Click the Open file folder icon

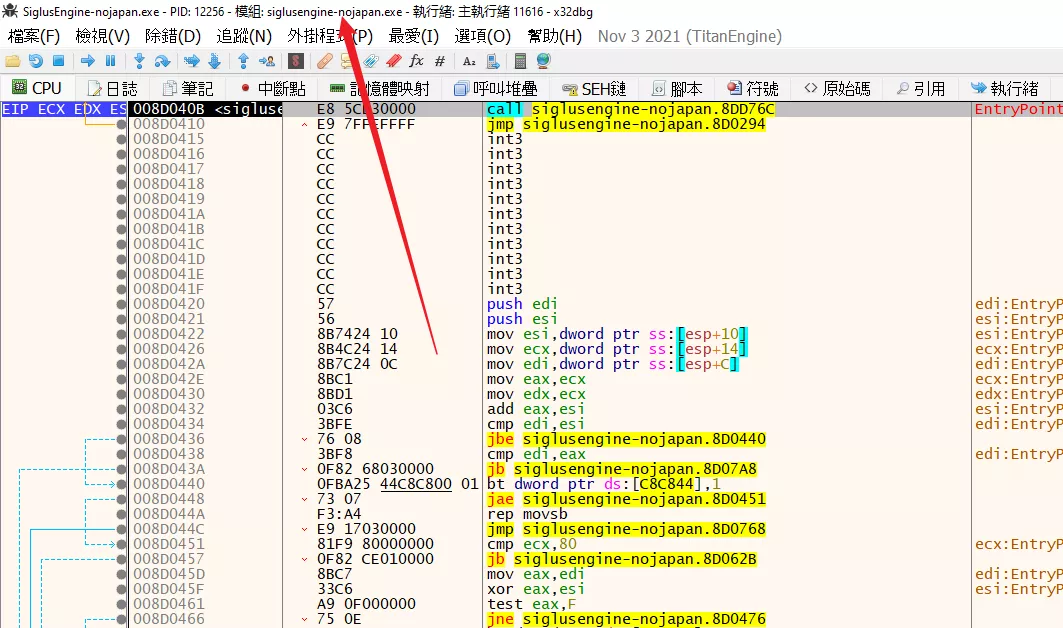13,62
